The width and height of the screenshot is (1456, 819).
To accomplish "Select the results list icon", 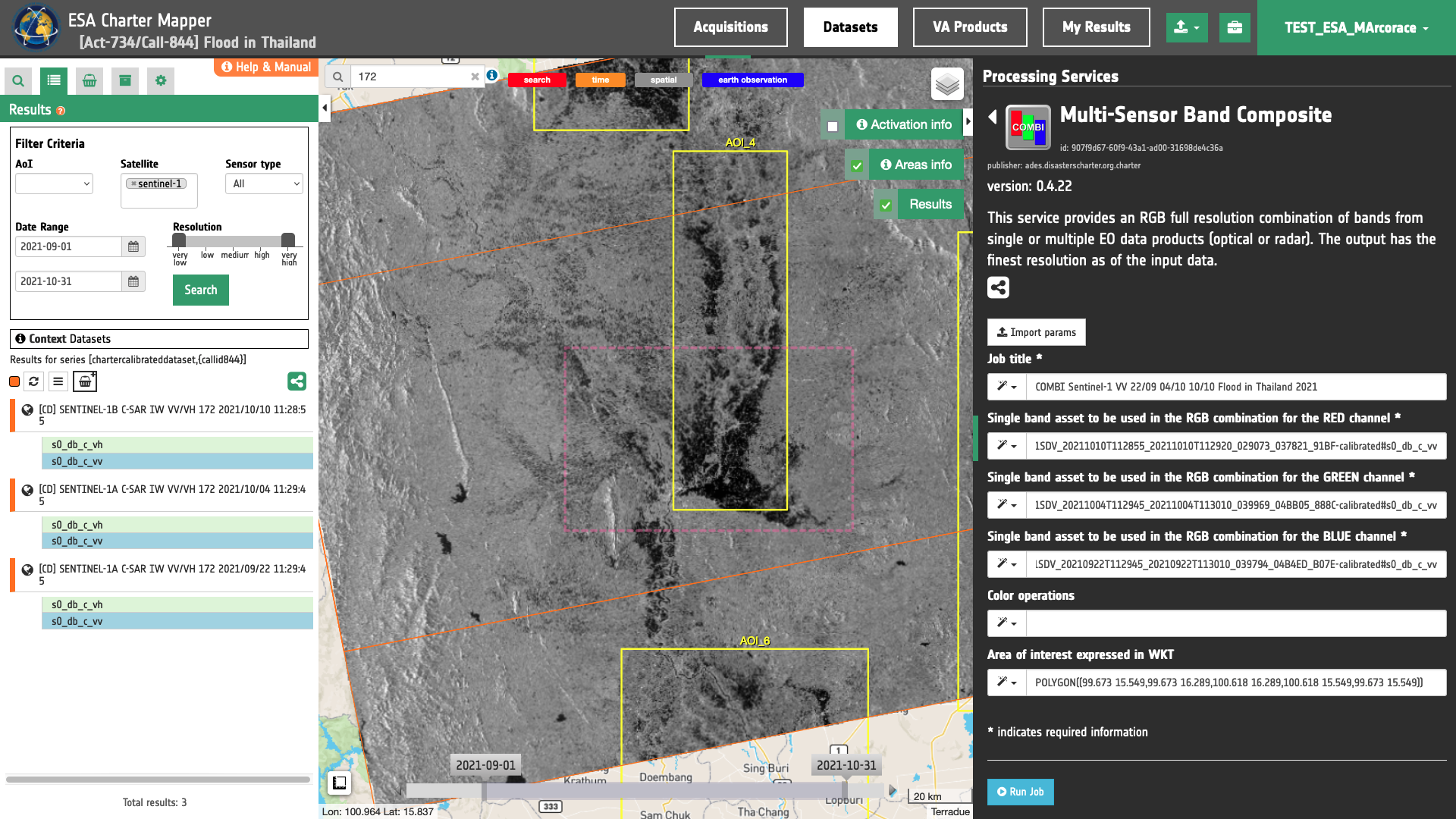I will pyautogui.click(x=54, y=80).
